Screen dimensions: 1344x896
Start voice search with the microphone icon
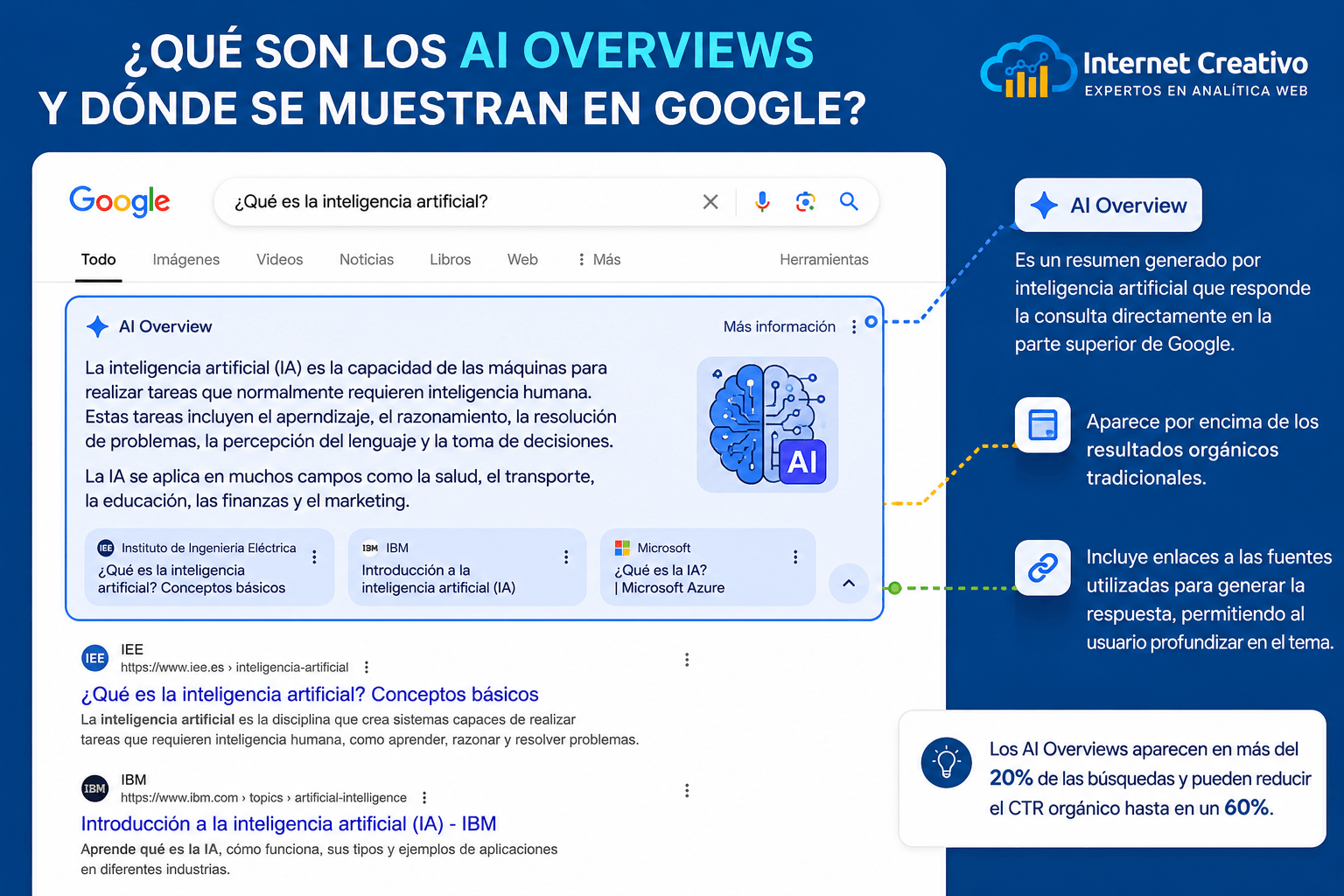pyautogui.click(x=762, y=202)
